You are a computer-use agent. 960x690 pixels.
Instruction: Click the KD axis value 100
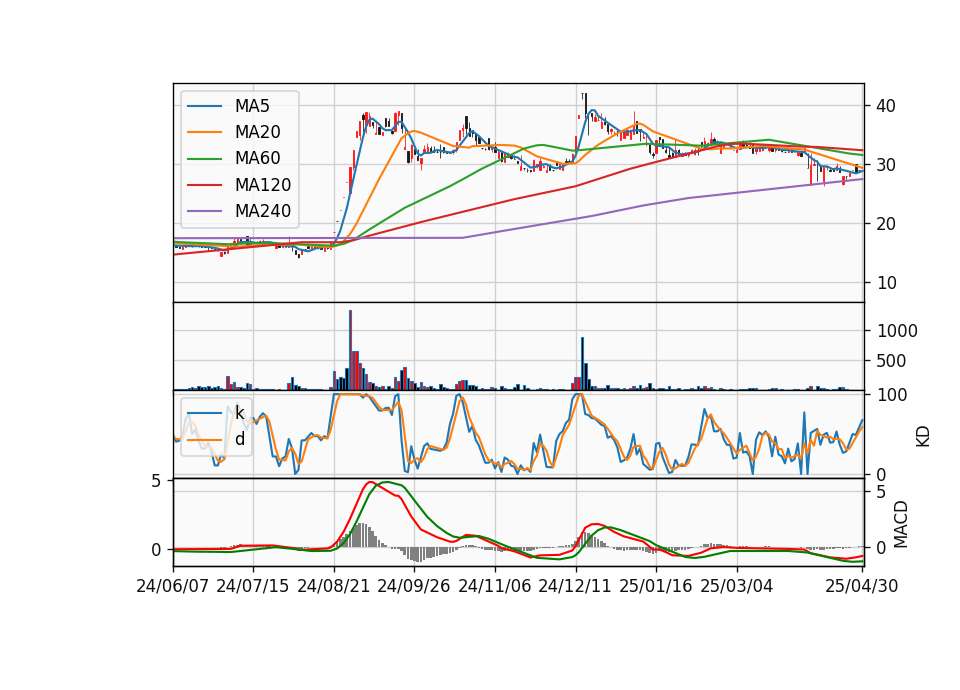click(892, 395)
